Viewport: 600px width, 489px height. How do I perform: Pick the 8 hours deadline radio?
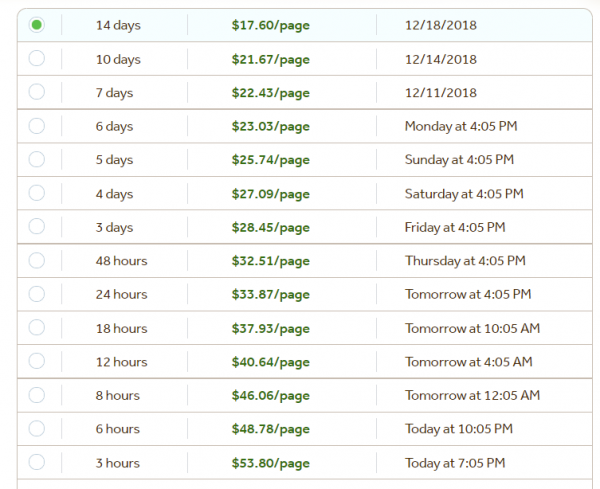pyautogui.click(x=37, y=395)
